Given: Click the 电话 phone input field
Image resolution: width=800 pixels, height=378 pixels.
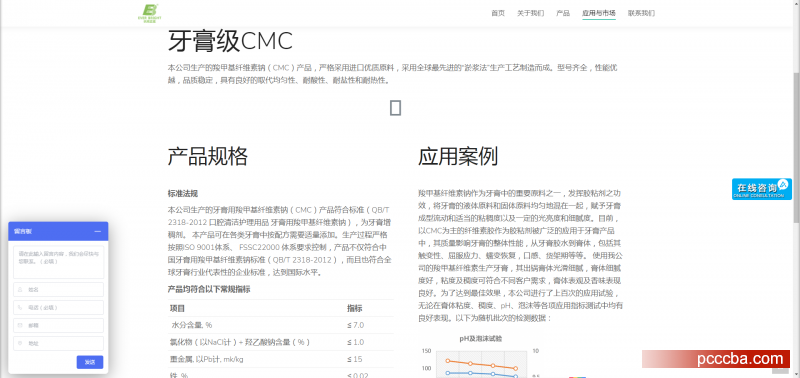Looking at the screenshot, I should pyautogui.click(x=58, y=307).
